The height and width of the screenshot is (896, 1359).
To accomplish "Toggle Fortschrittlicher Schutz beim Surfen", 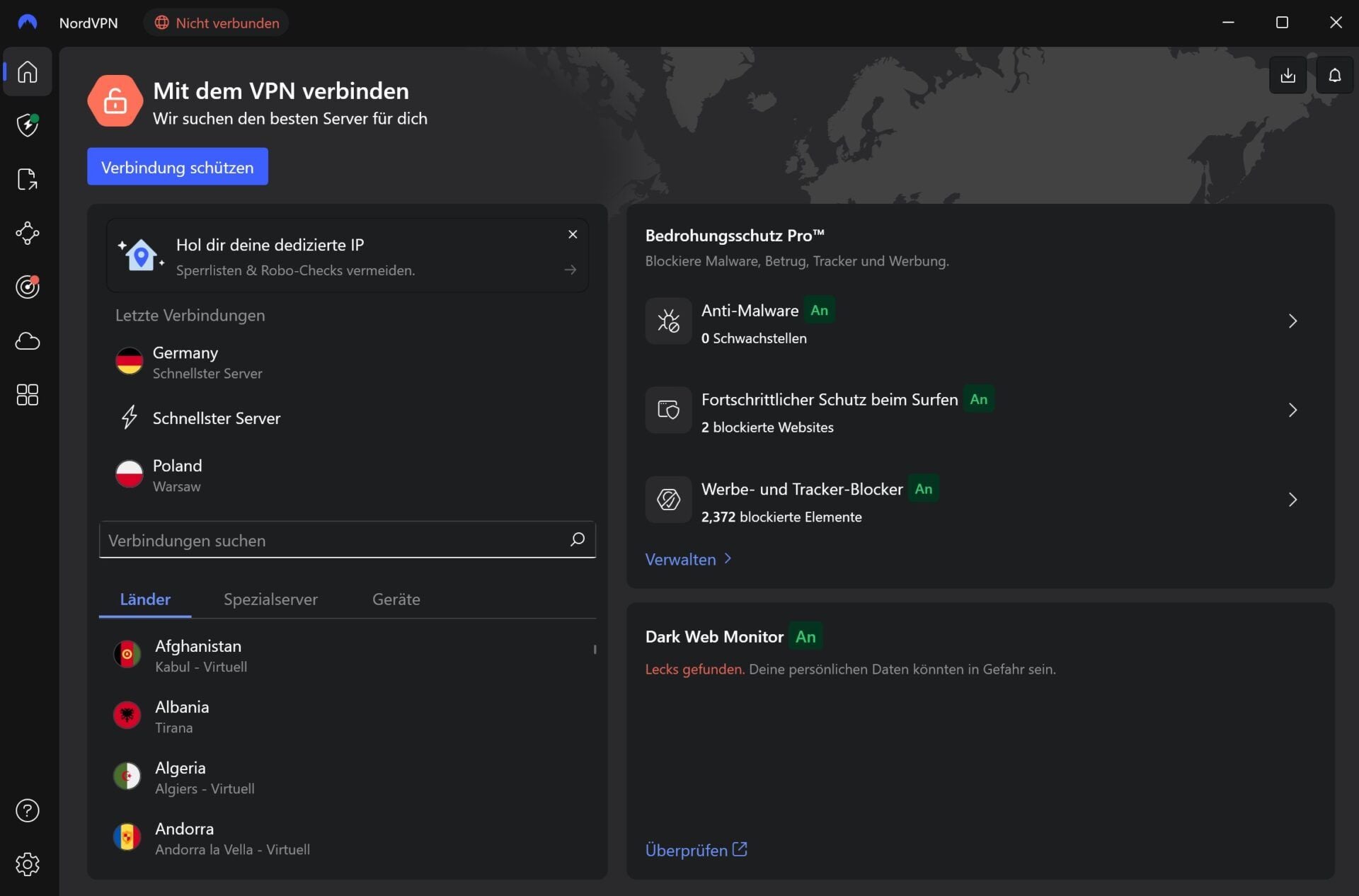I will [x=979, y=399].
